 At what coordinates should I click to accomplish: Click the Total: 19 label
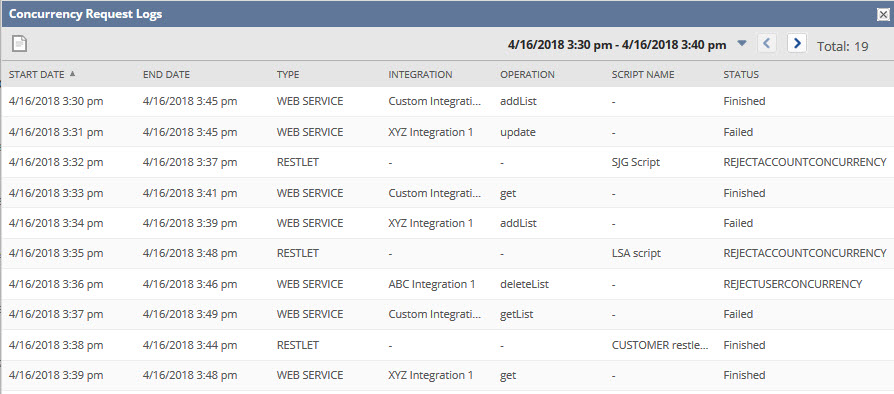[843, 47]
